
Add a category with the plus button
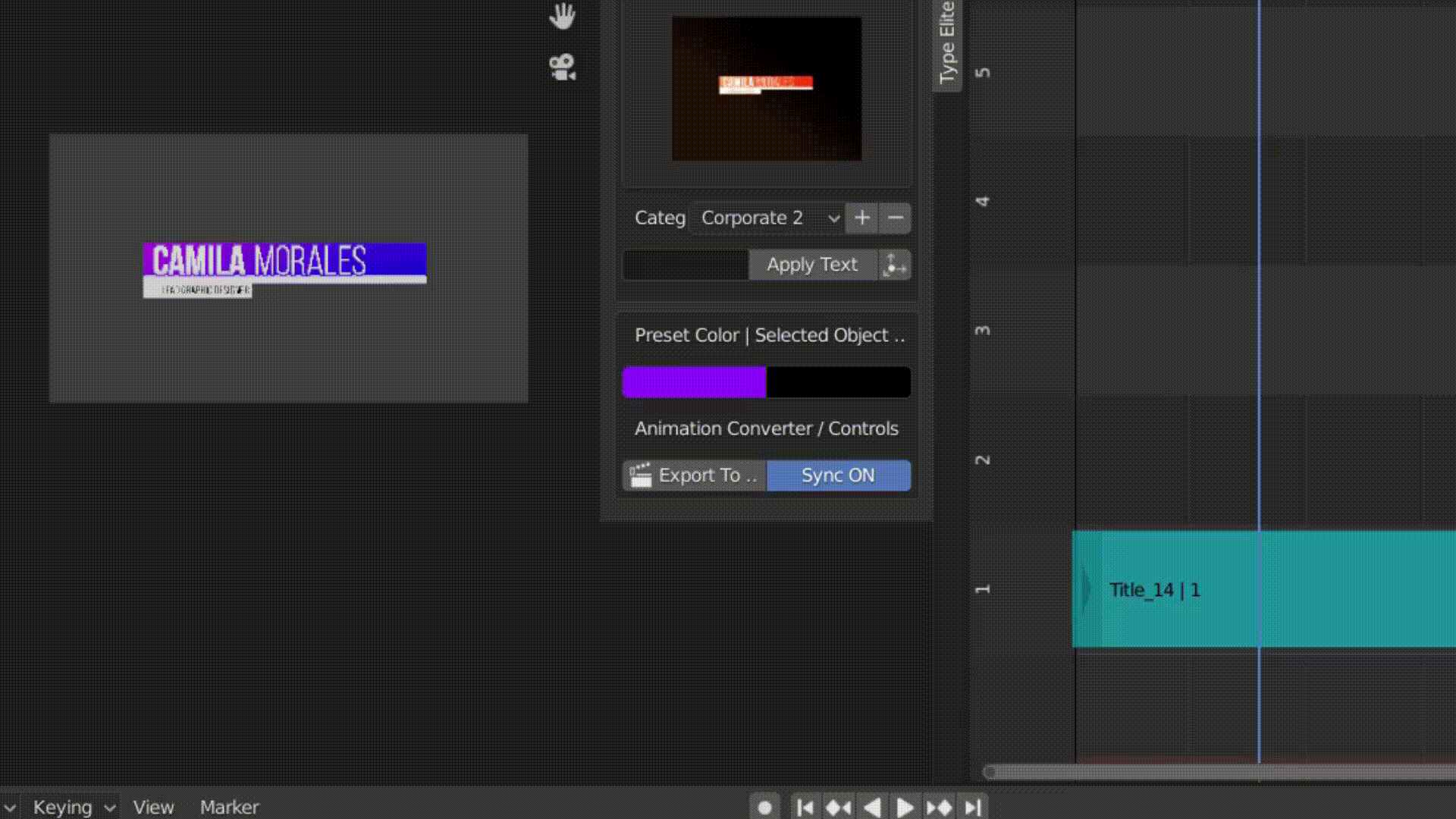(x=862, y=218)
